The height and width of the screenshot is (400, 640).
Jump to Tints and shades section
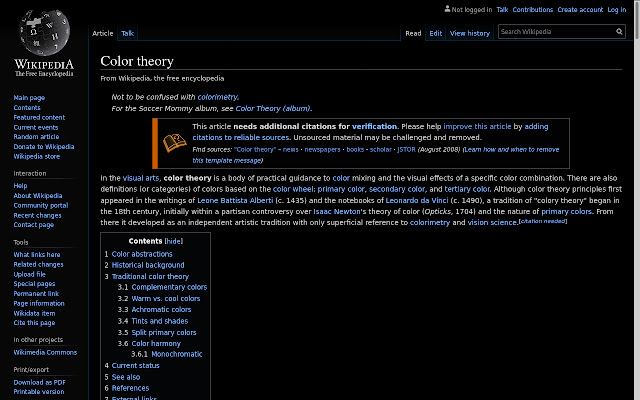pyautogui.click(x=160, y=321)
